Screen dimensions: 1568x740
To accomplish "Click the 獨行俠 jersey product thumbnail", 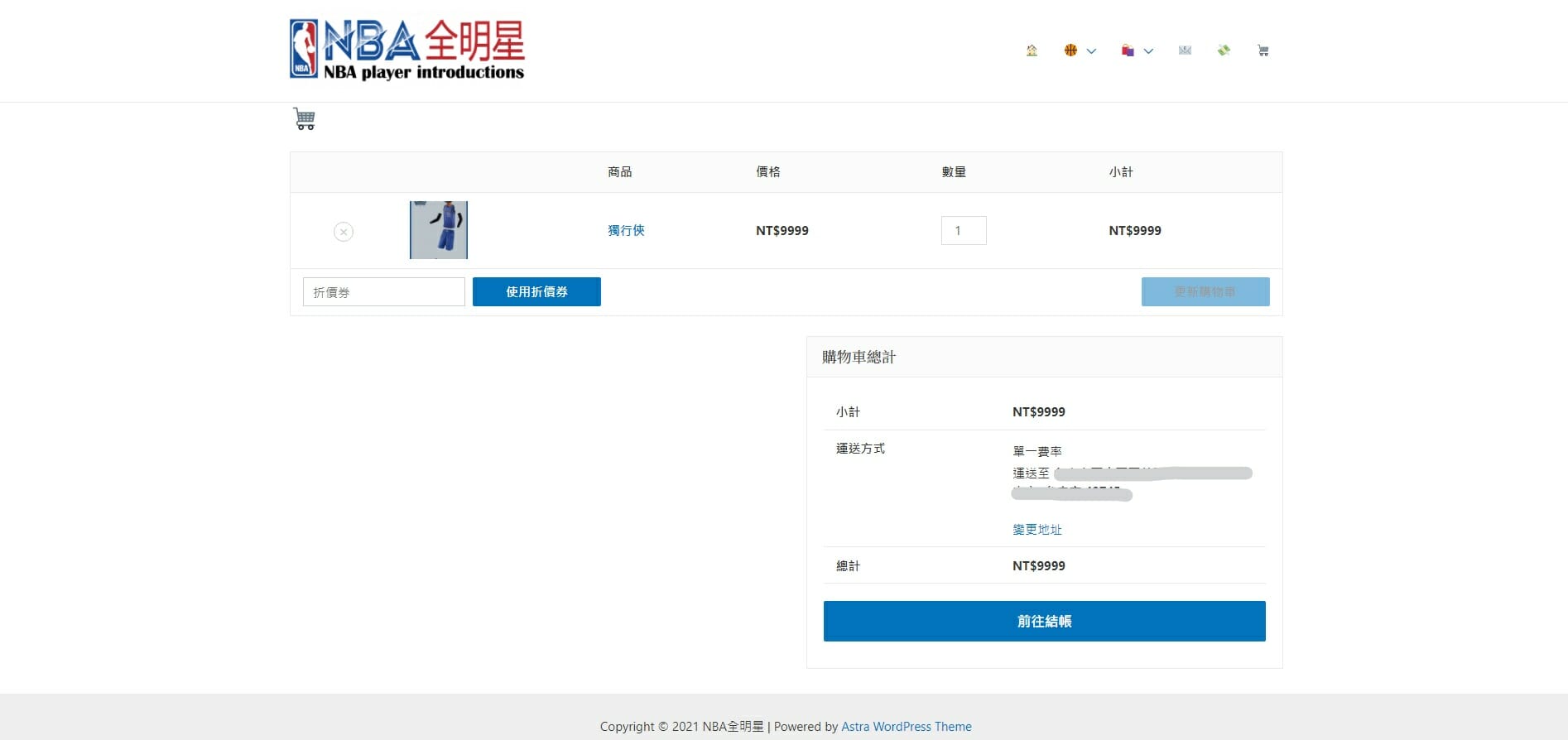I will tap(439, 230).
